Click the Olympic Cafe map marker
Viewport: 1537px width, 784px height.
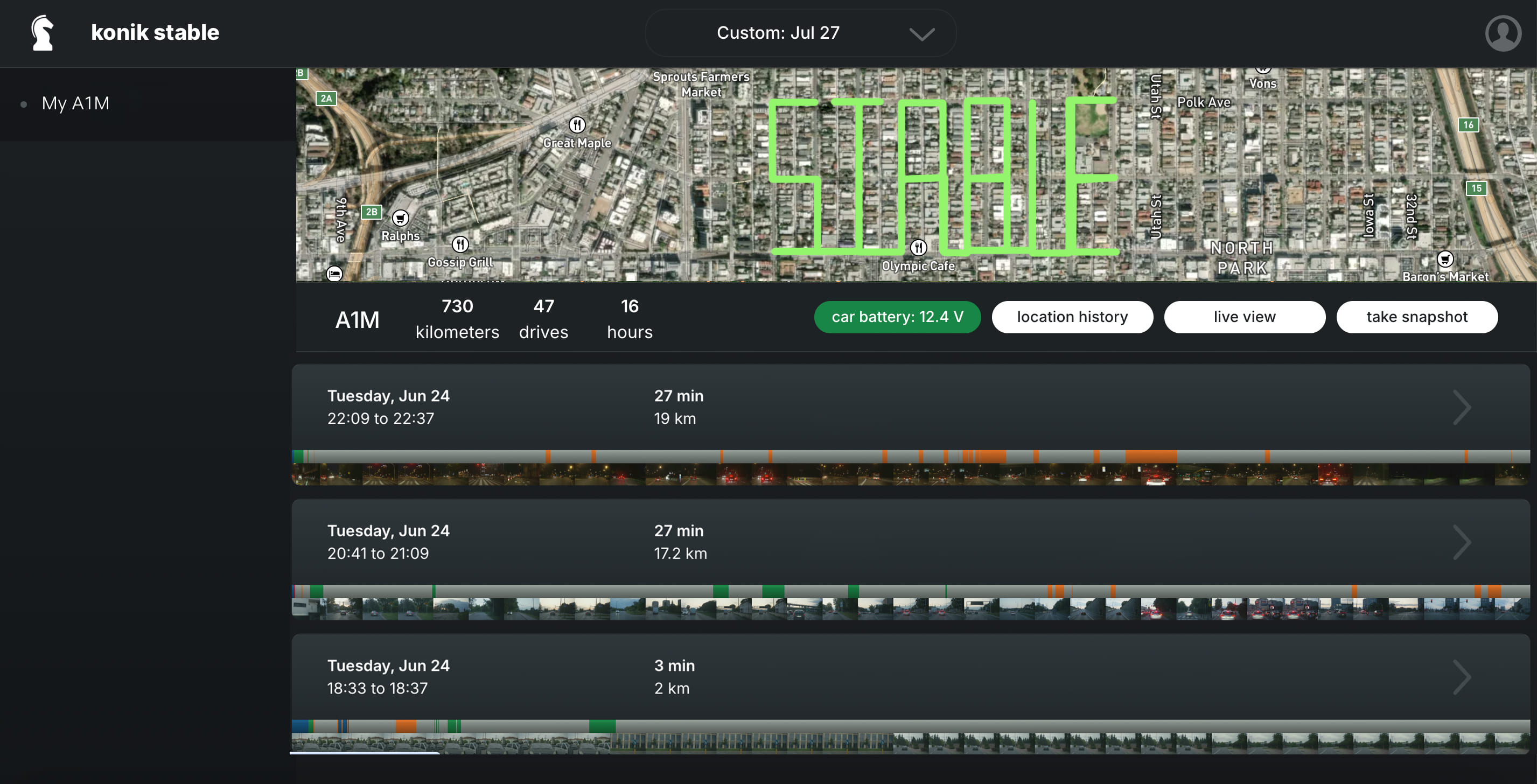click(918, 247)
